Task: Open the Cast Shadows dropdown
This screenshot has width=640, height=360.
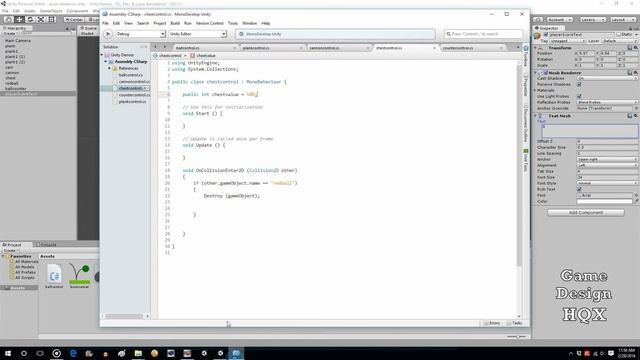Action: (607, 78)
